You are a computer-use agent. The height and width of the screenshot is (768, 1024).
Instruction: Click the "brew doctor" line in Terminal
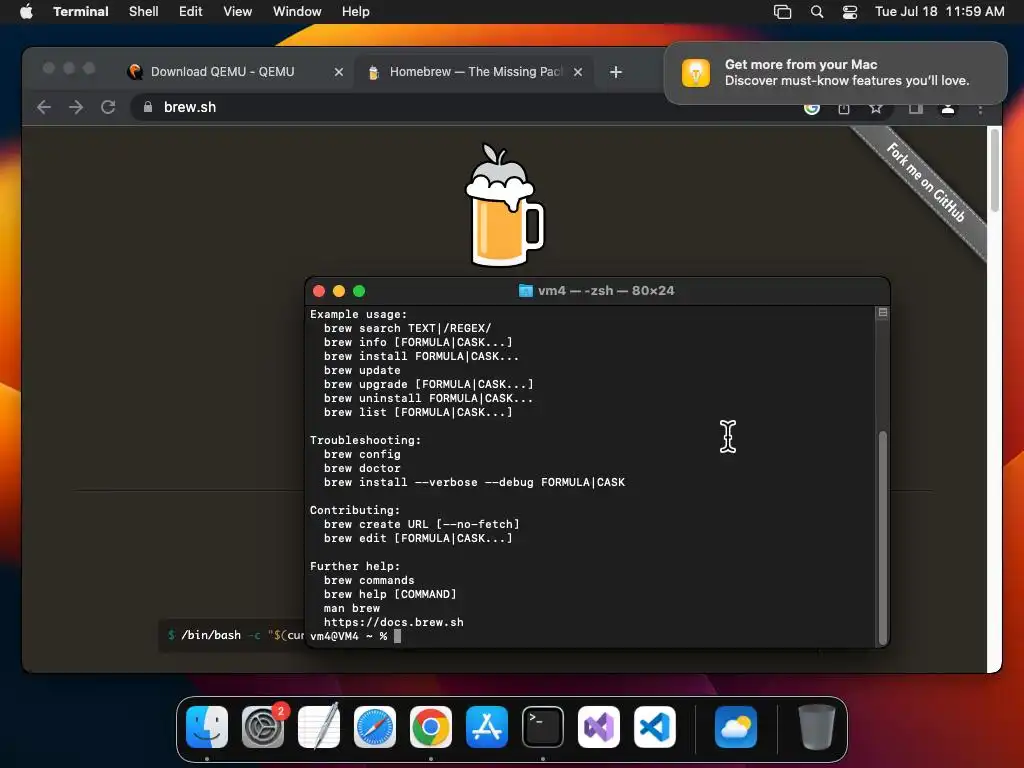pyautogui.click(x=362, y=468)
